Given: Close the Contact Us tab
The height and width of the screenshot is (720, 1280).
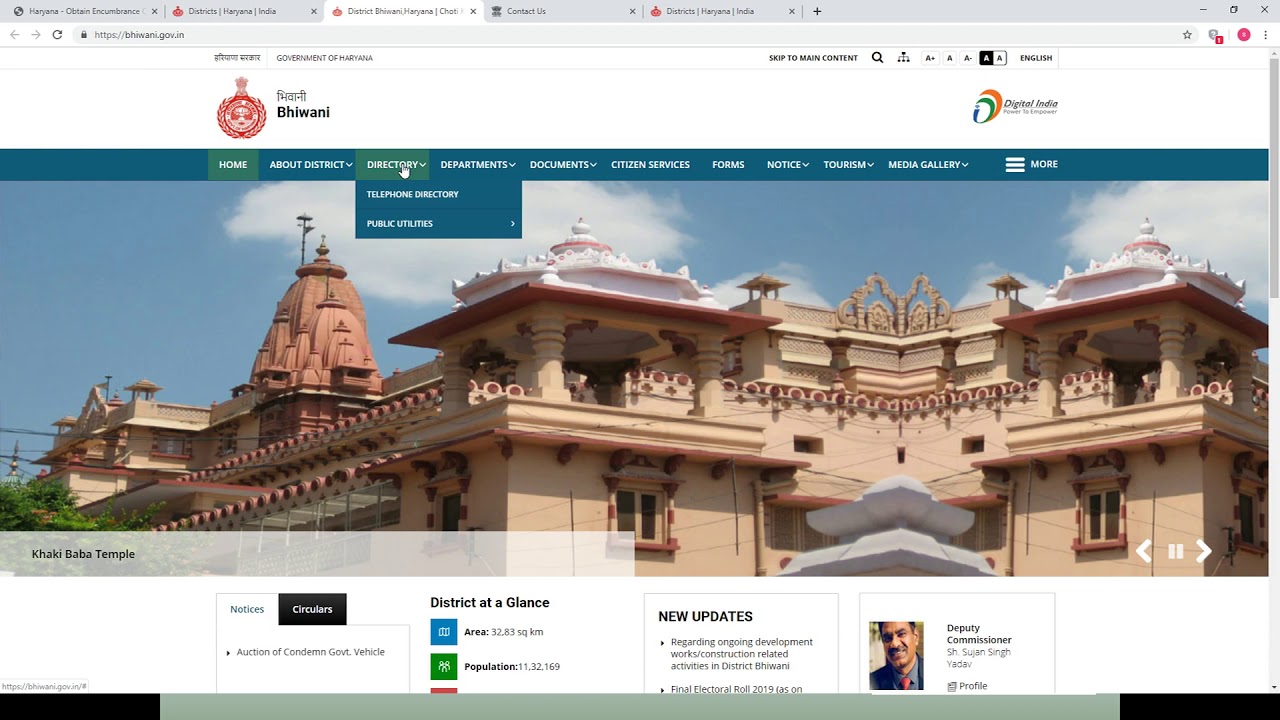Looking at the screenshot, I should pyautogui.click(x=632, y=11).
